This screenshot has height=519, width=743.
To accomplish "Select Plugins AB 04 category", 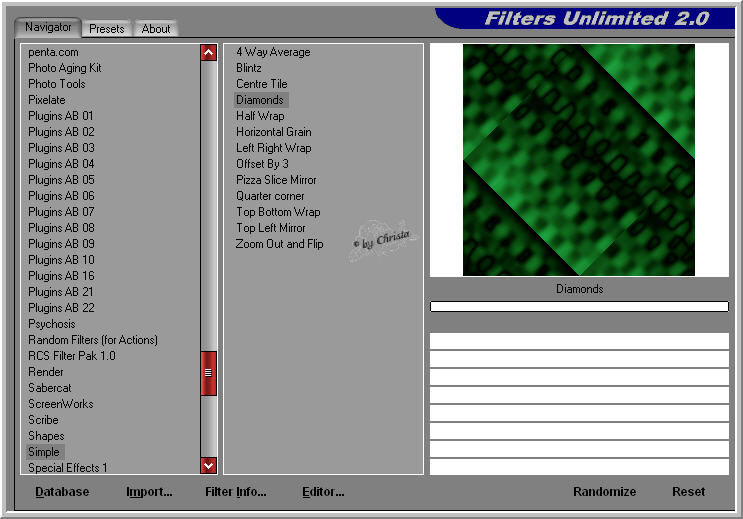I will (x=61, y=164).
